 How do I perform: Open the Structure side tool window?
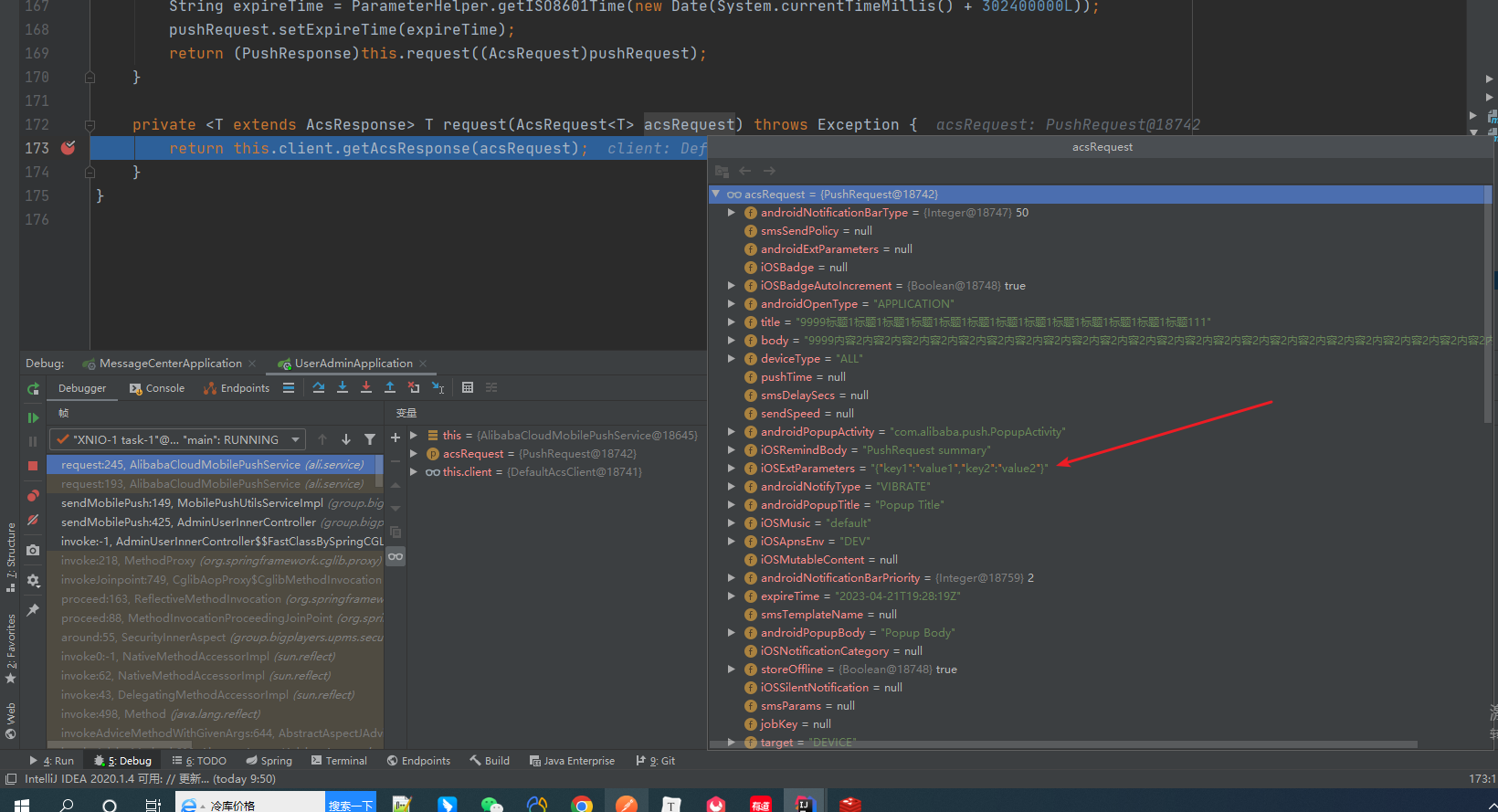tap(10, 557)
